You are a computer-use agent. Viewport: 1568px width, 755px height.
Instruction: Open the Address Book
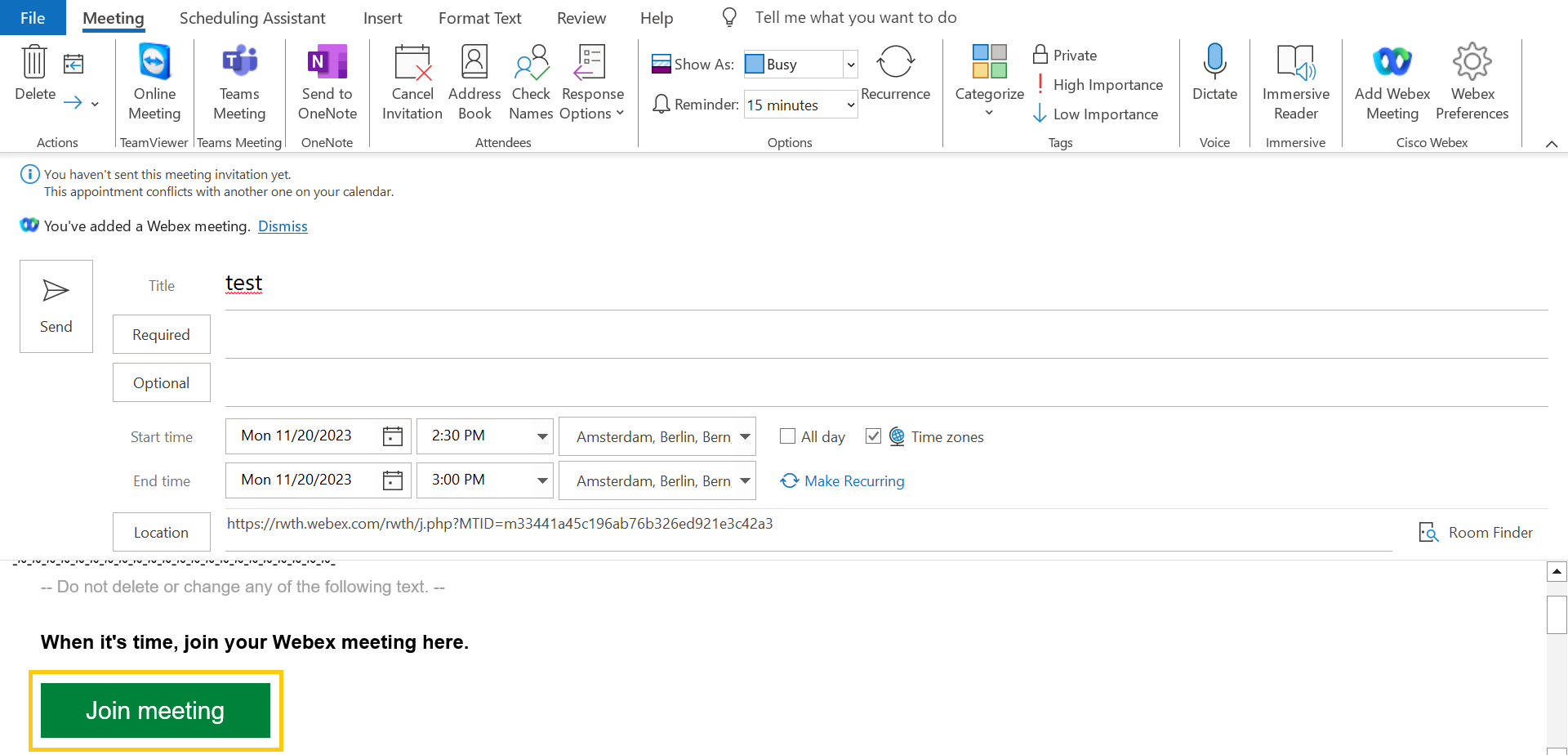click(474, 63)
